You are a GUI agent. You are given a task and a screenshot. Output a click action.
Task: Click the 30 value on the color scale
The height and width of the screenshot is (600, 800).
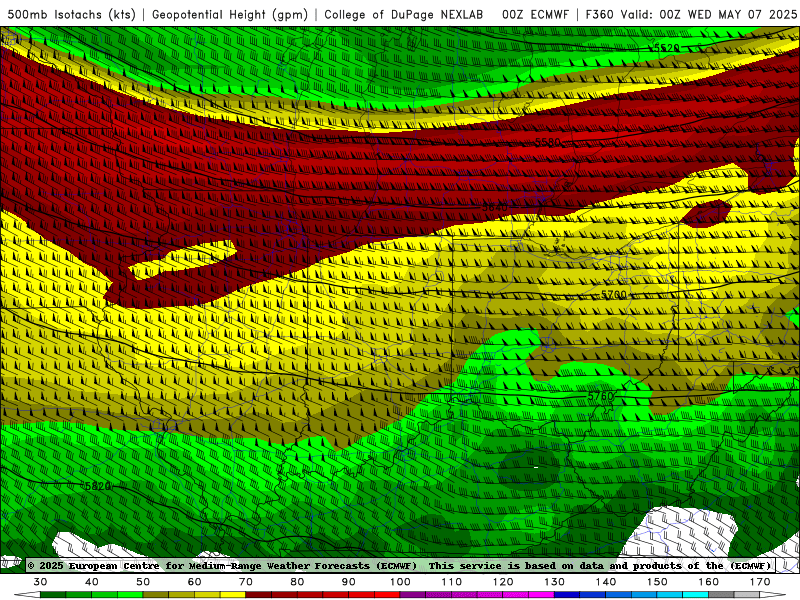[x=40, y=582]
